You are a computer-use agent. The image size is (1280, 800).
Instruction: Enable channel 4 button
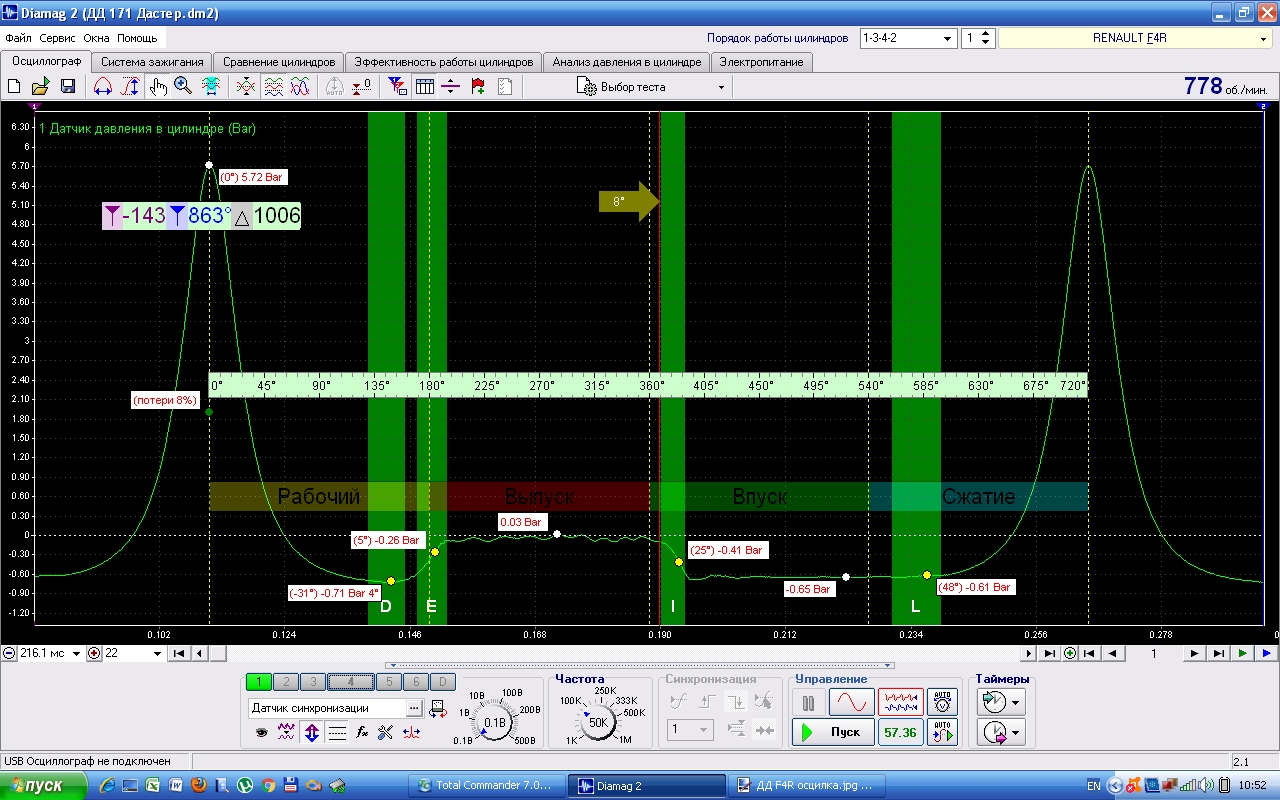point(350,682)
